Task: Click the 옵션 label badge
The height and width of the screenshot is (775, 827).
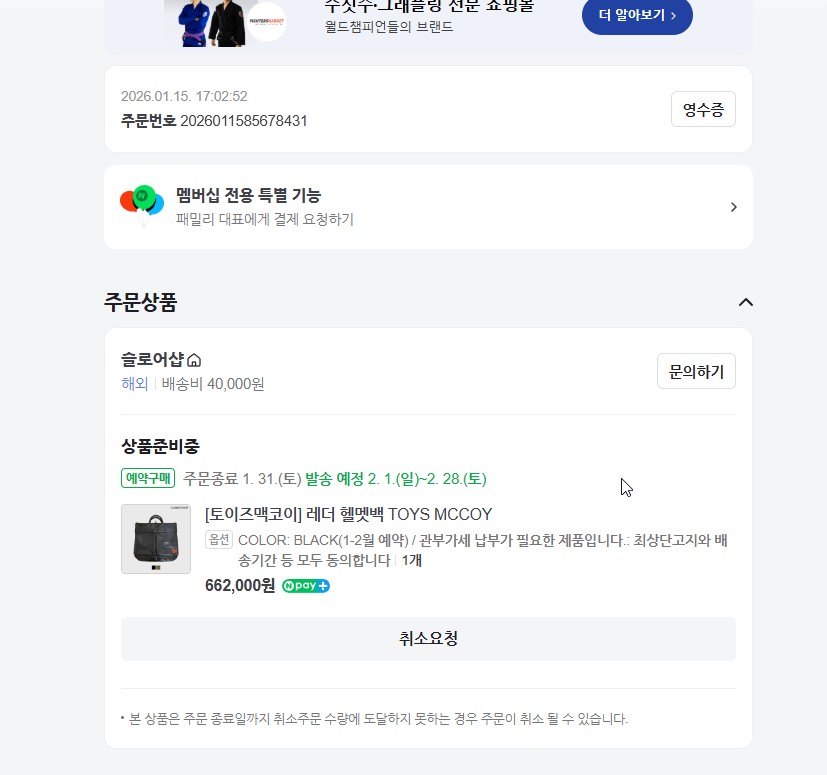Action: click(218, 540)
